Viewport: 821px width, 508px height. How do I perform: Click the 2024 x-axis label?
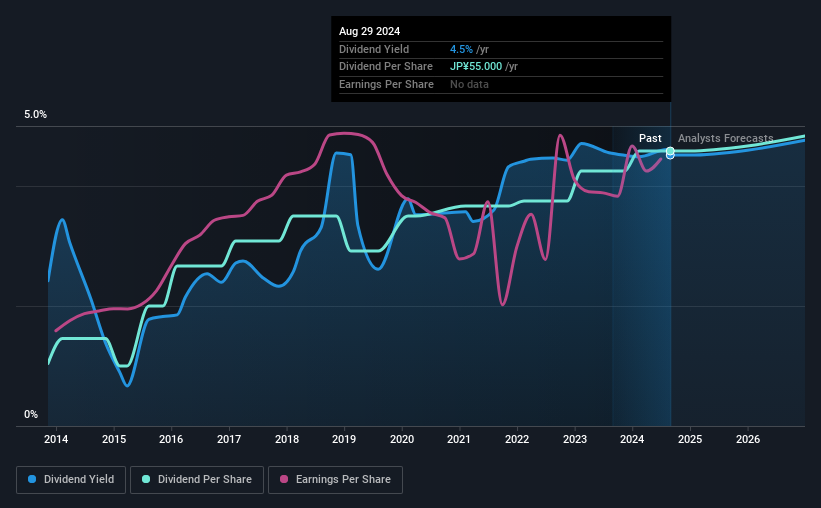click(x=632, y=439)
